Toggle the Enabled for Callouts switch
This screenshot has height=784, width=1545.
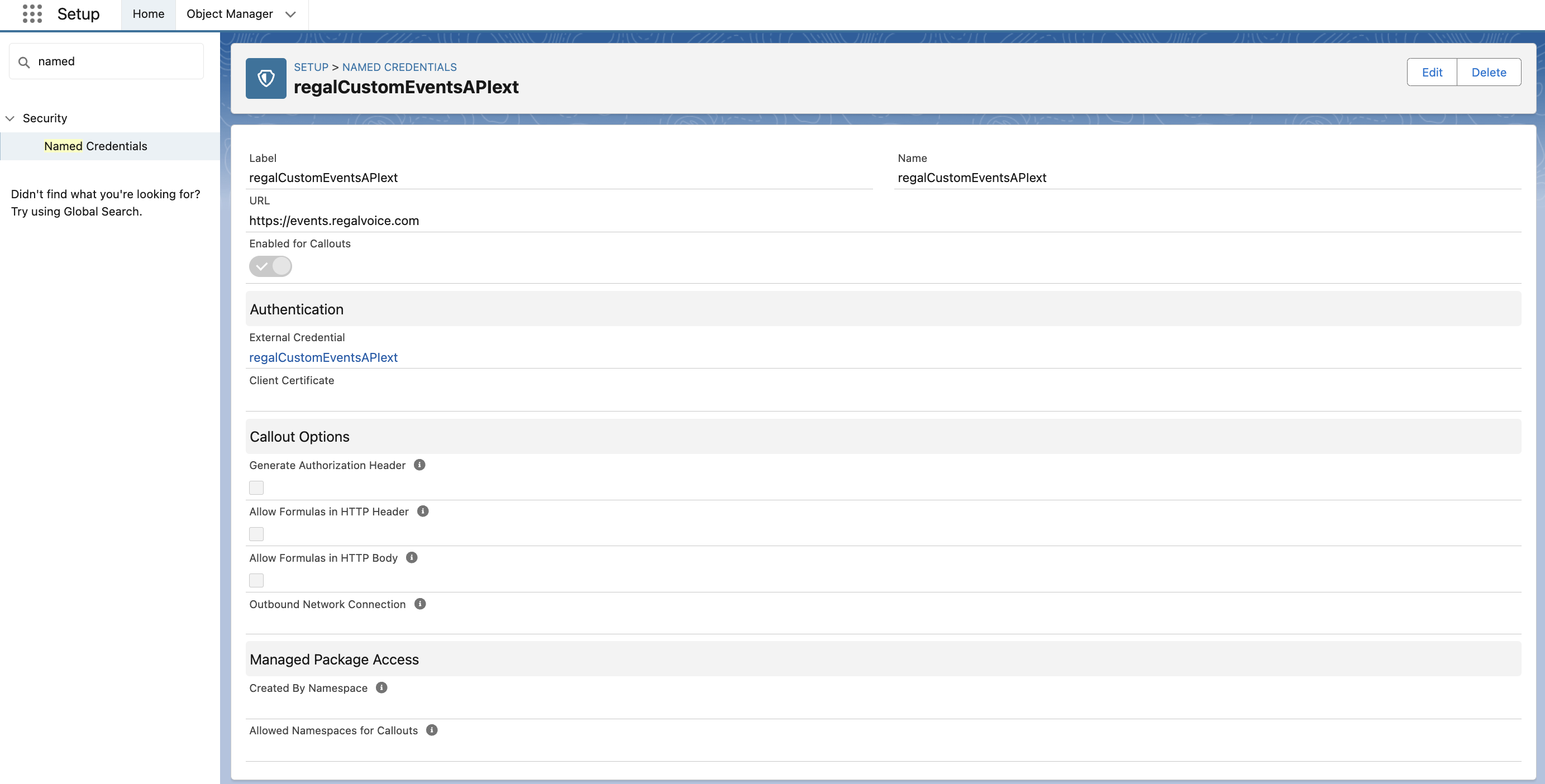(x=270, y=266)
